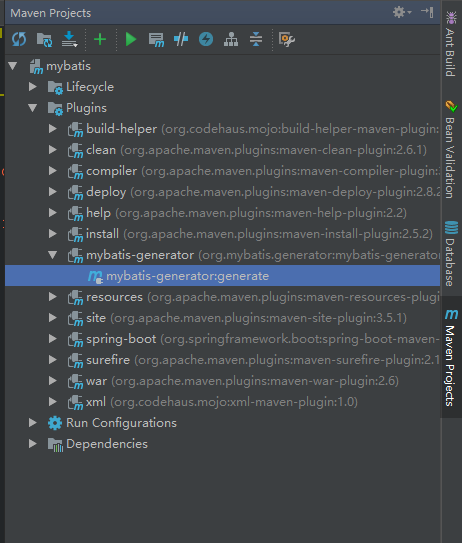Select help plugin row text
The image size is (462, 543).
coord(246,213)
